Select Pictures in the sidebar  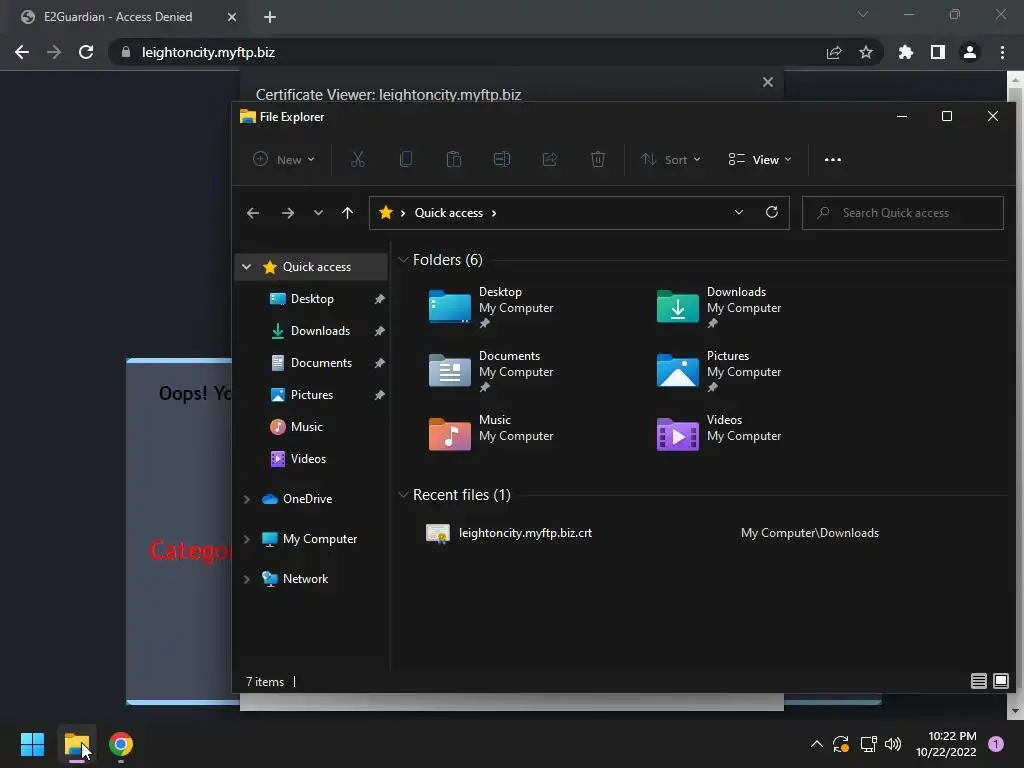coord(312,395)
